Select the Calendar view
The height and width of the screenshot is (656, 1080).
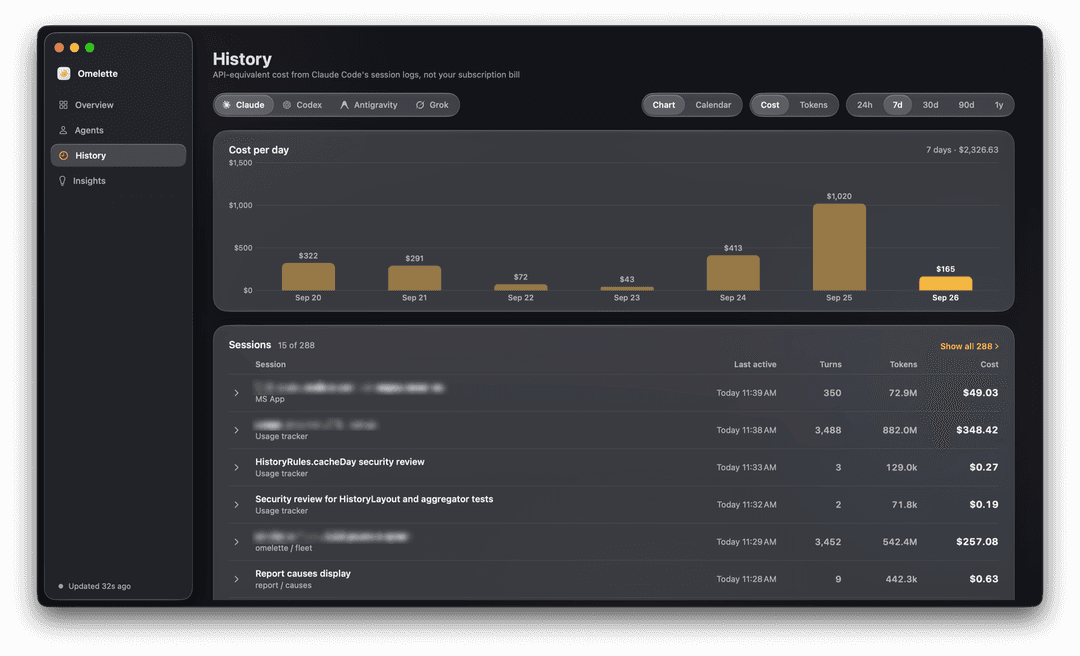point(713,105)
